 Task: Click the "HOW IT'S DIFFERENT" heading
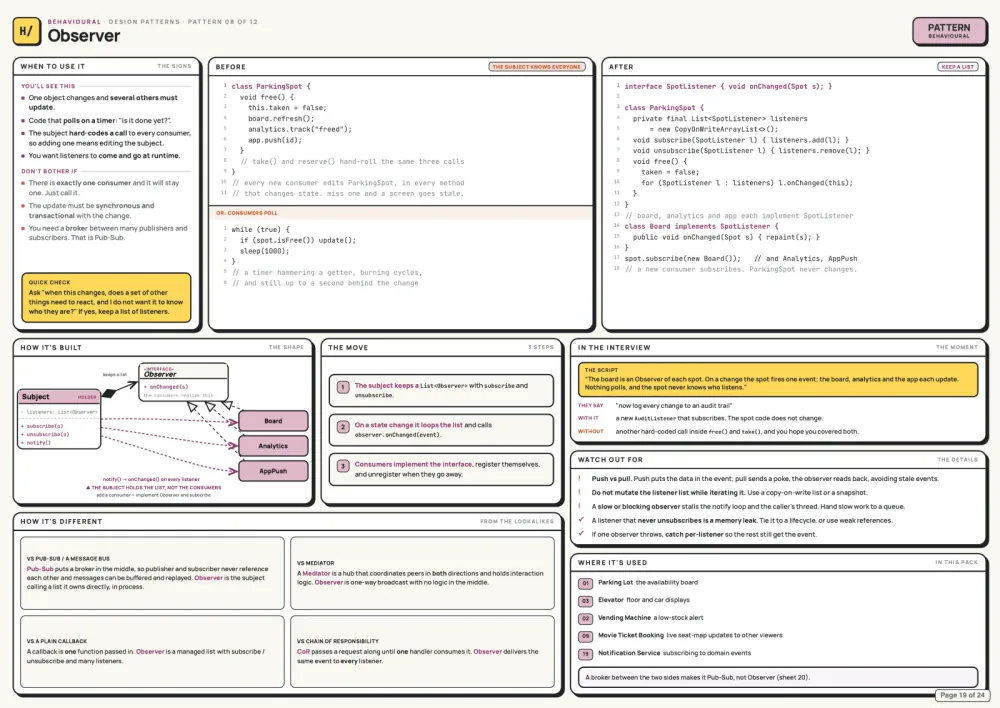point(61,521)
